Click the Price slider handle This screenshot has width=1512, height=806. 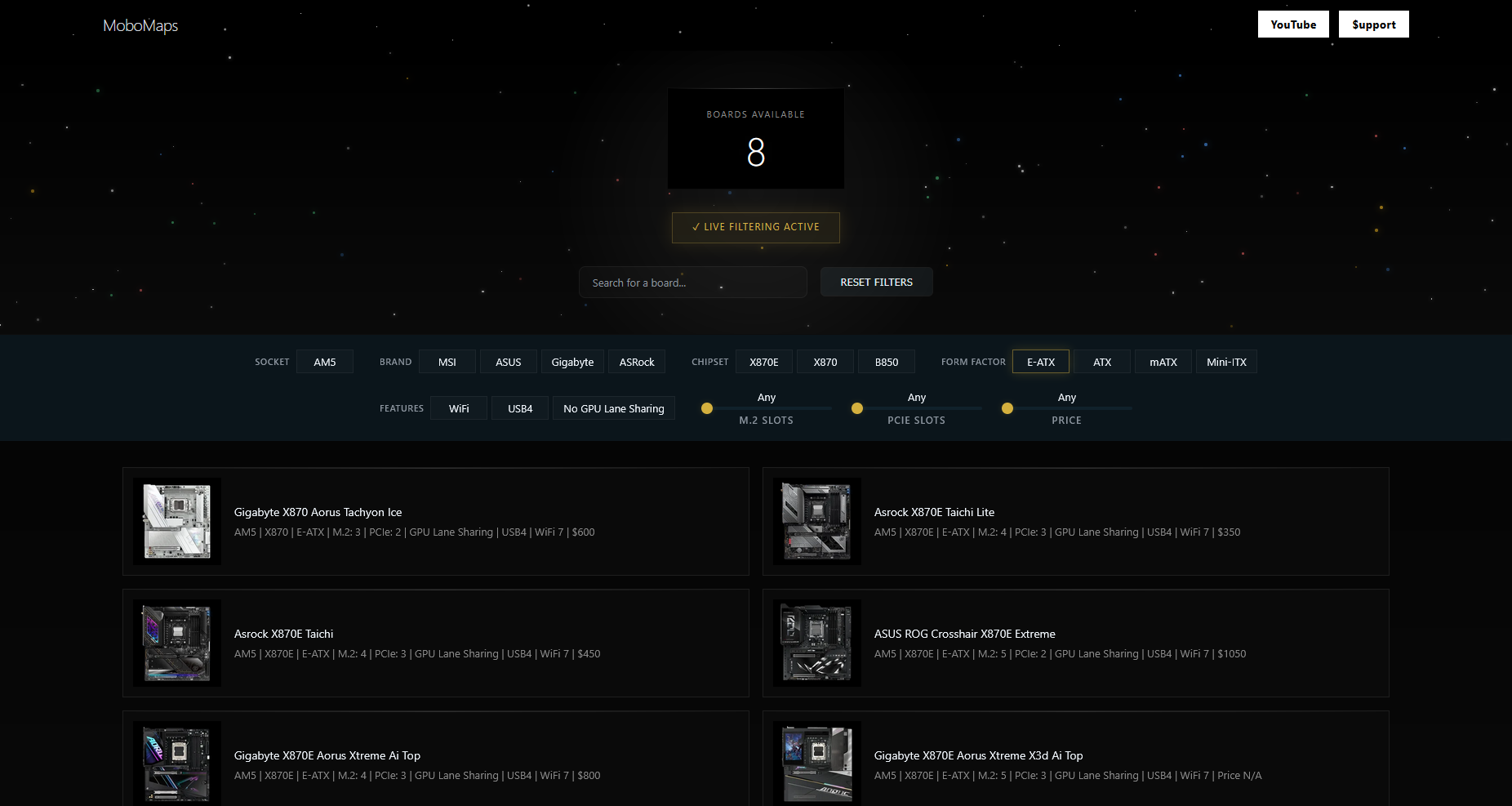pyautogui.click(x=1007, y=408)
